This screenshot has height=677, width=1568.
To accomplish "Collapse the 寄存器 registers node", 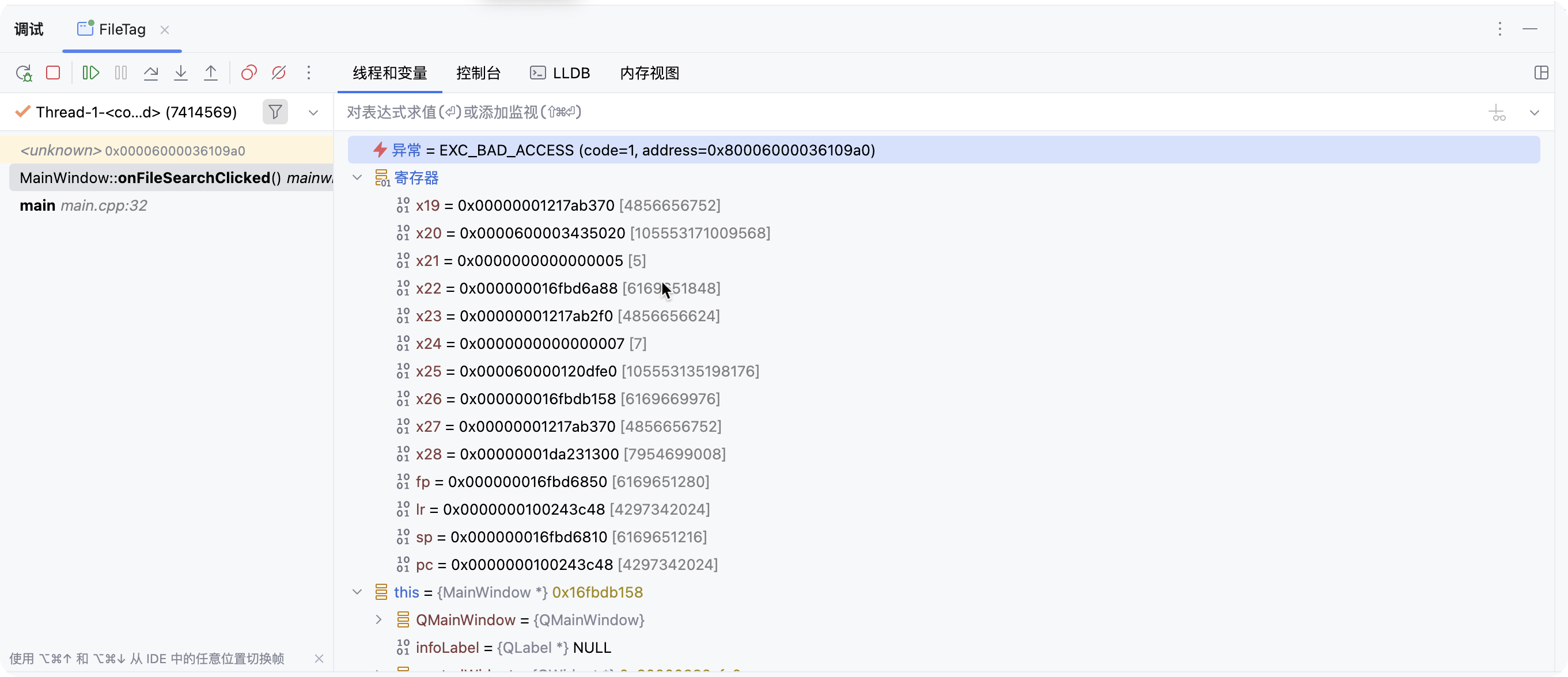I will (x=357, y=178).
